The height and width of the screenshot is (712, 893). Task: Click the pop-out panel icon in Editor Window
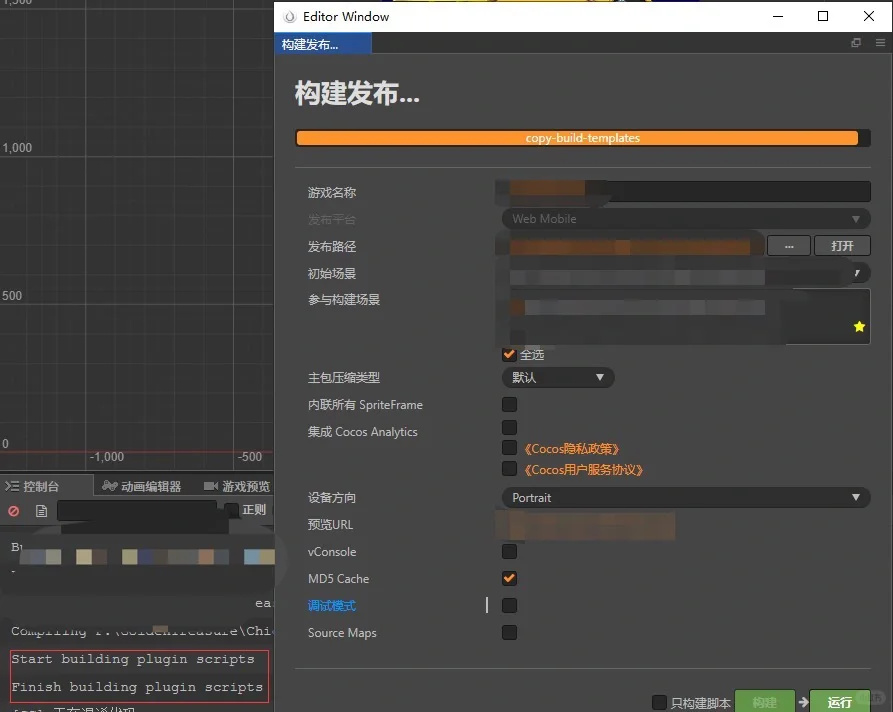pos(855,43)
